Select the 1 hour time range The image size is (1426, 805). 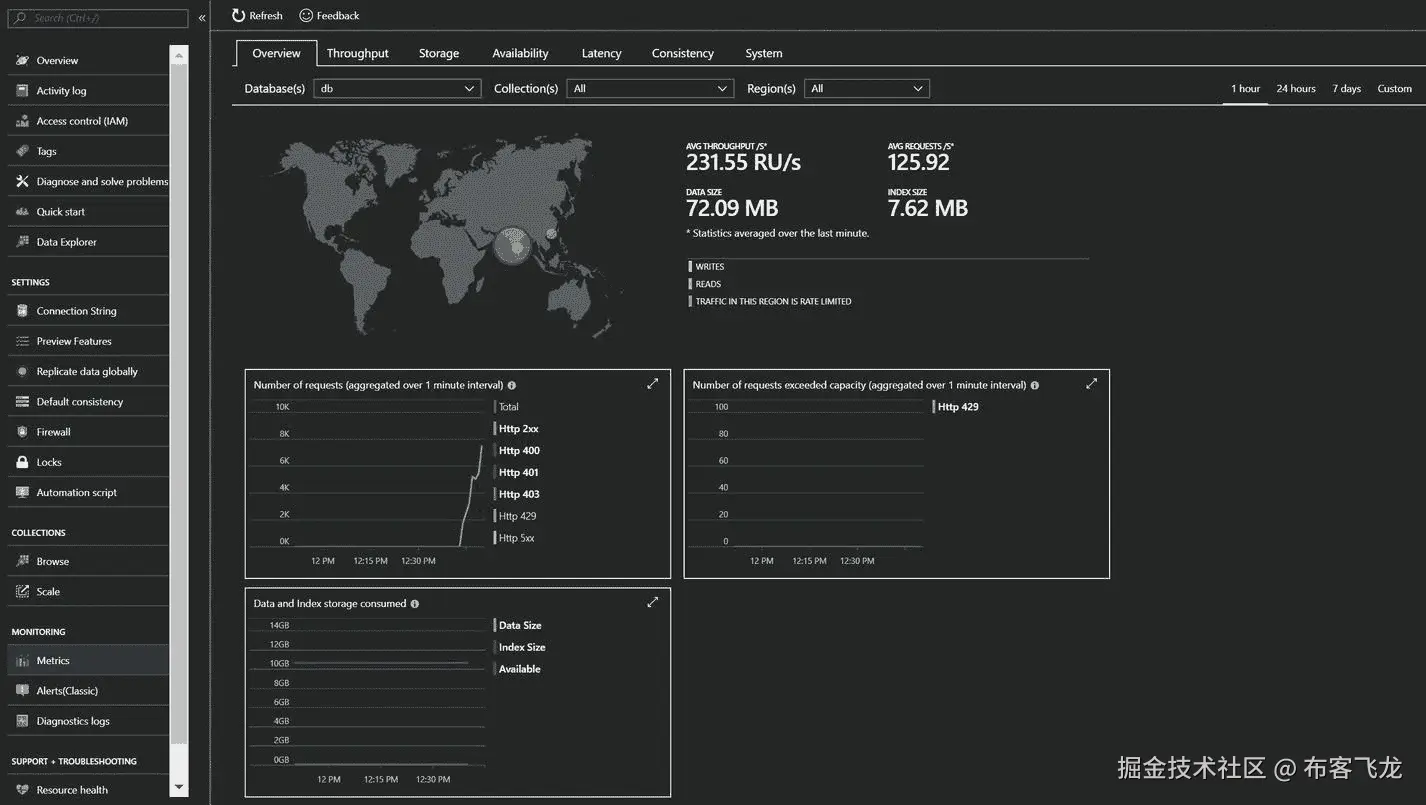click(1245, 88)
